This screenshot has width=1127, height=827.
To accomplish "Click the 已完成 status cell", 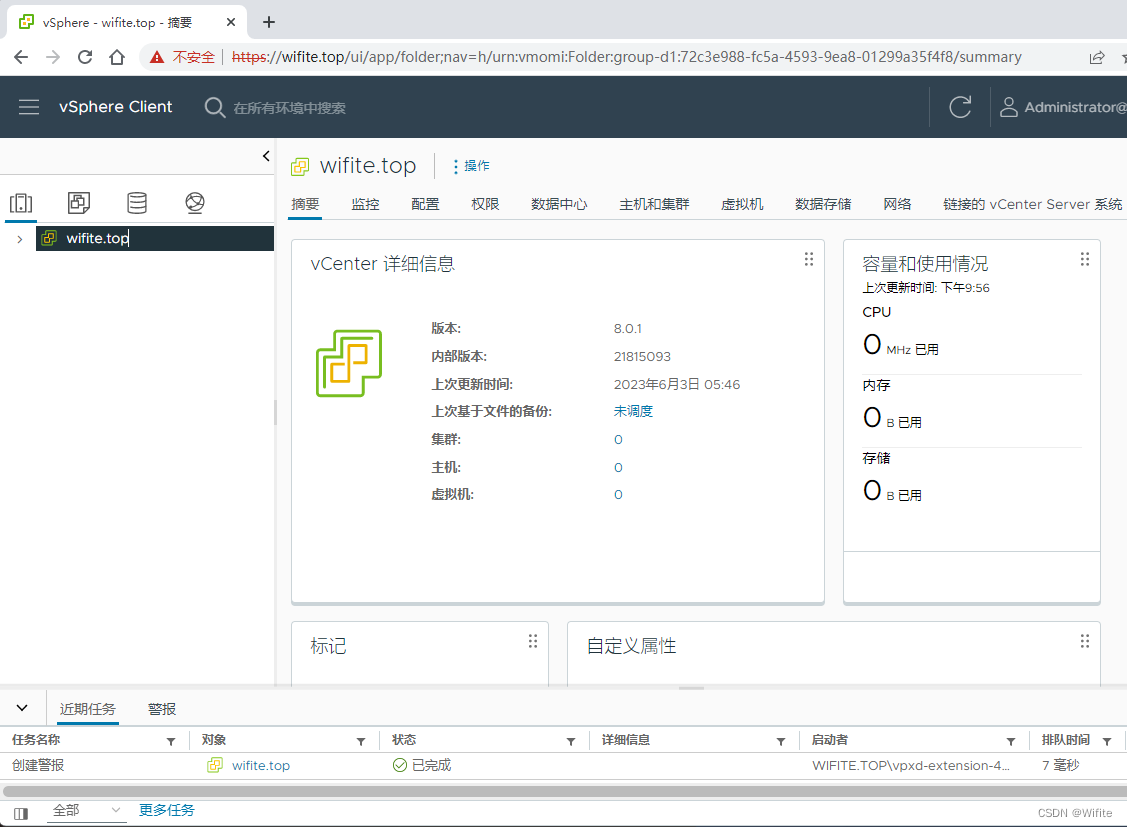I will pyautogui.click(x=422, y=766).
